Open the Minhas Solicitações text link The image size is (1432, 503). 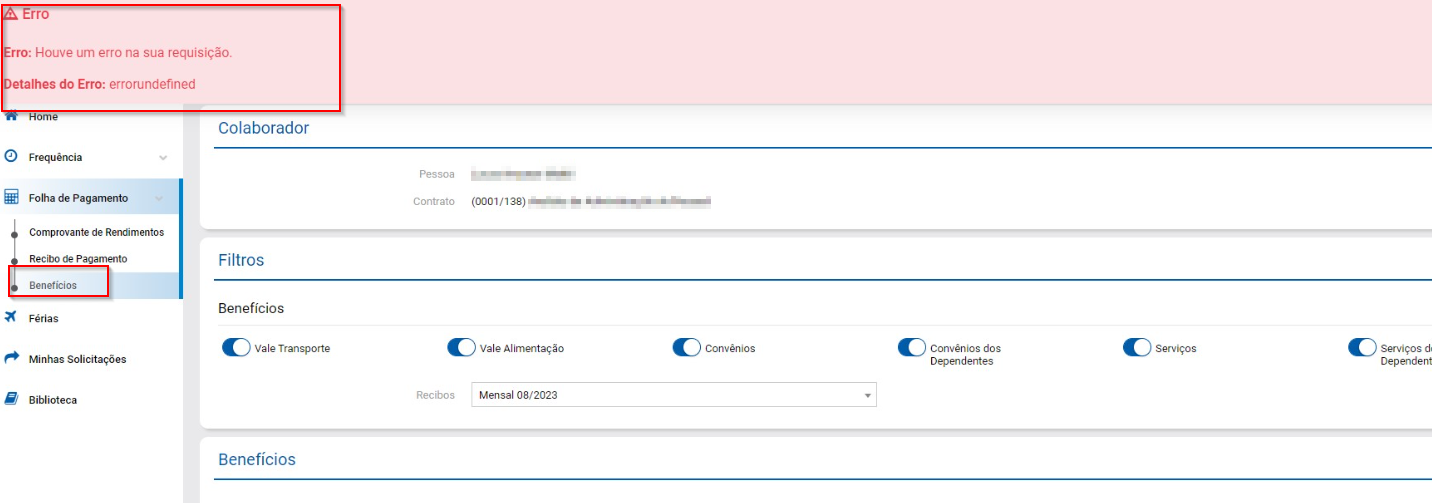click(77, 359)
